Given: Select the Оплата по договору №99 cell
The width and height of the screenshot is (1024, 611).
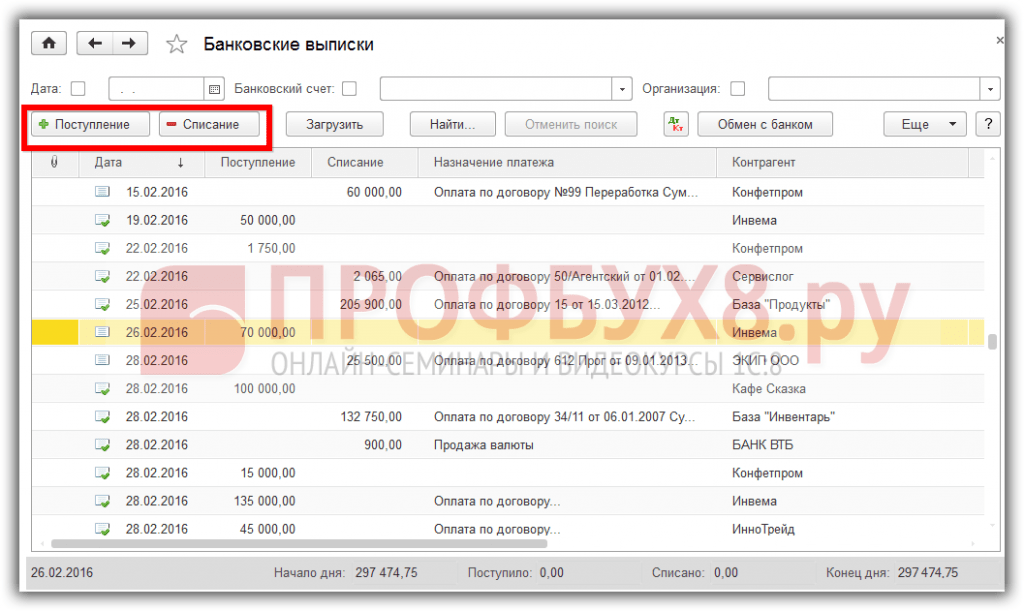Looking at the screenshot, I should (567, 192).
